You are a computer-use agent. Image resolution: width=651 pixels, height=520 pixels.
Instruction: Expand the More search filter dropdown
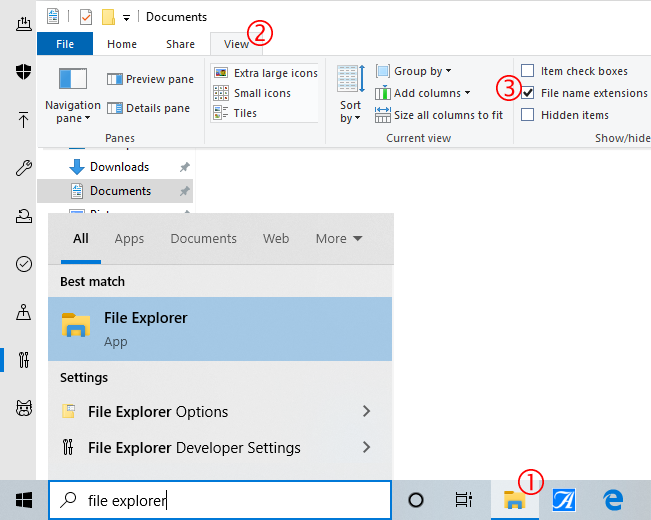339,239
